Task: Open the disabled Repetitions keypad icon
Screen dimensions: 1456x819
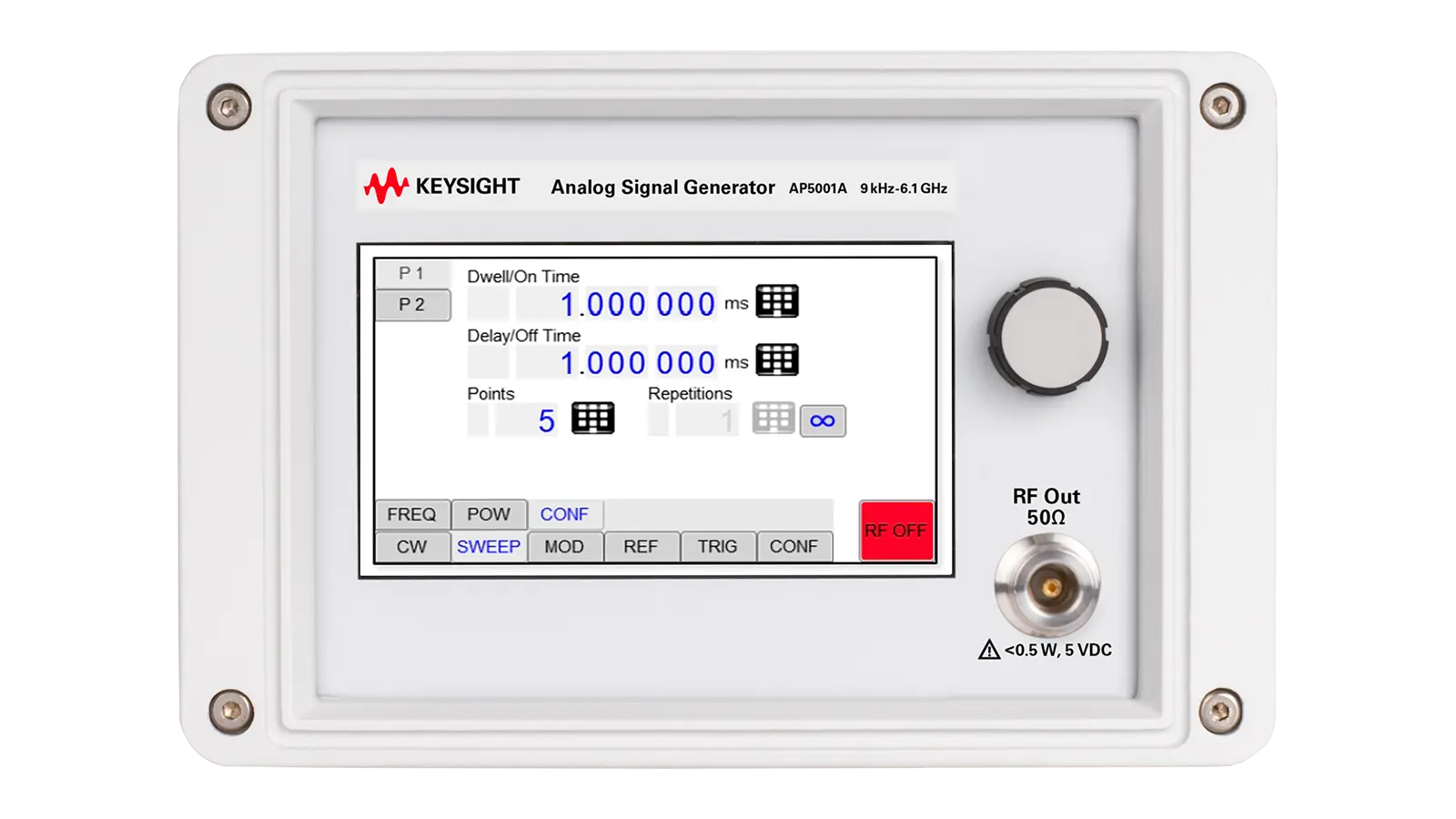Action: [x=773, y=419]
